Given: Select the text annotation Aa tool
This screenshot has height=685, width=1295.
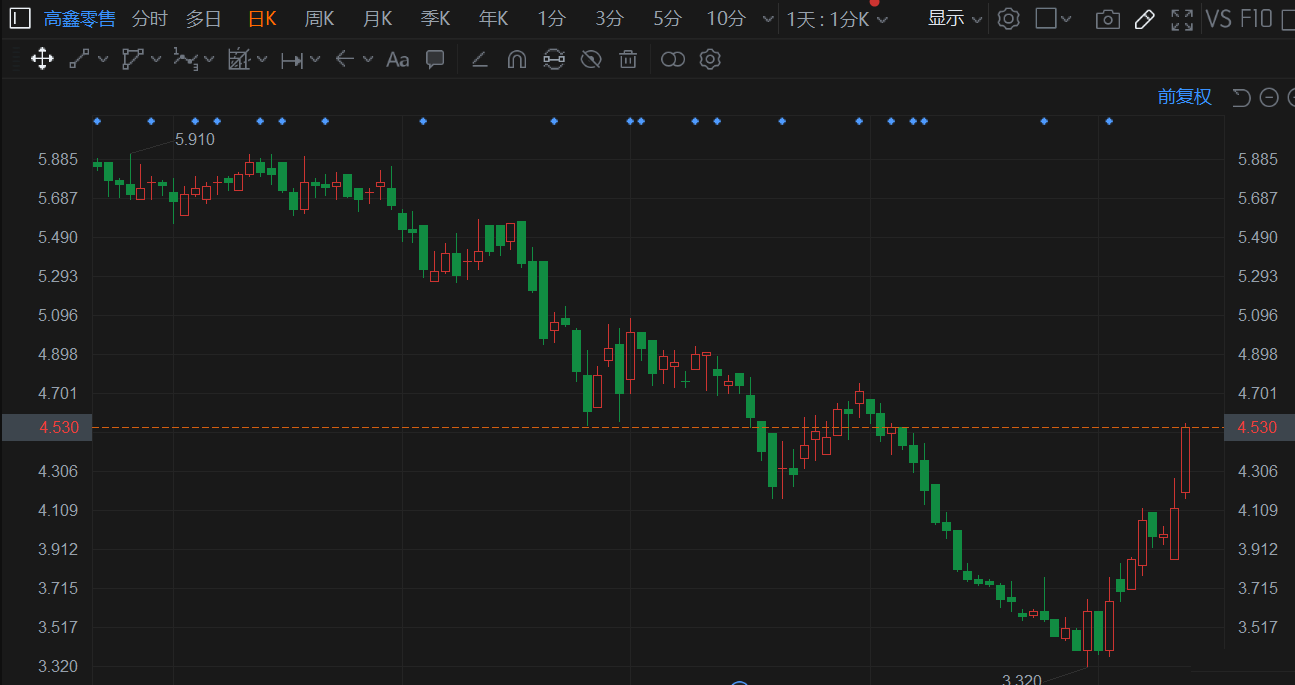Looking at the screenshot, I should point(397,60).
